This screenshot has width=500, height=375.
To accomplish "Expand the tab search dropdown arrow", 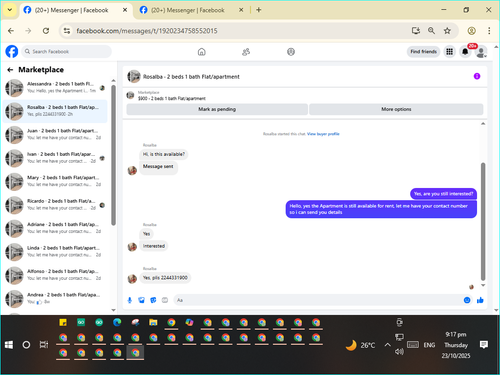I will [x=10, y=10].
